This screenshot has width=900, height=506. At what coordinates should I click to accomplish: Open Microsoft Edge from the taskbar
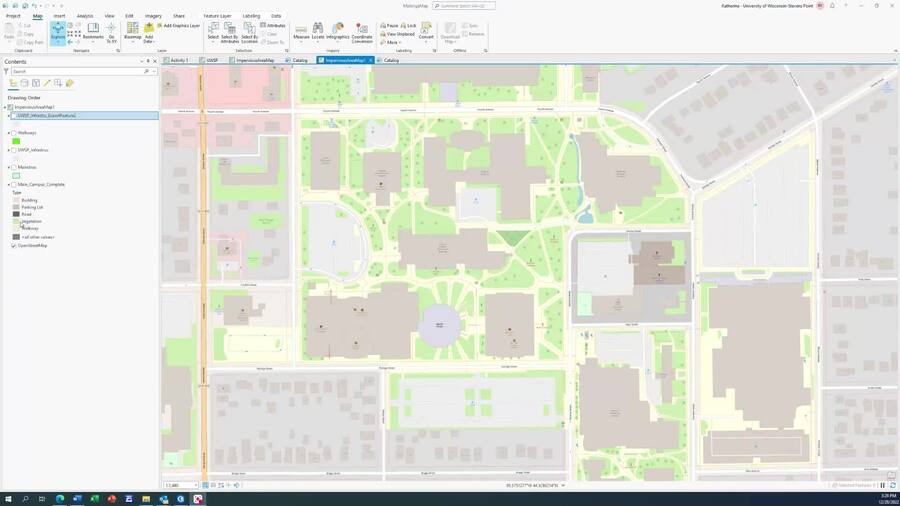click(x=60, y=499)
